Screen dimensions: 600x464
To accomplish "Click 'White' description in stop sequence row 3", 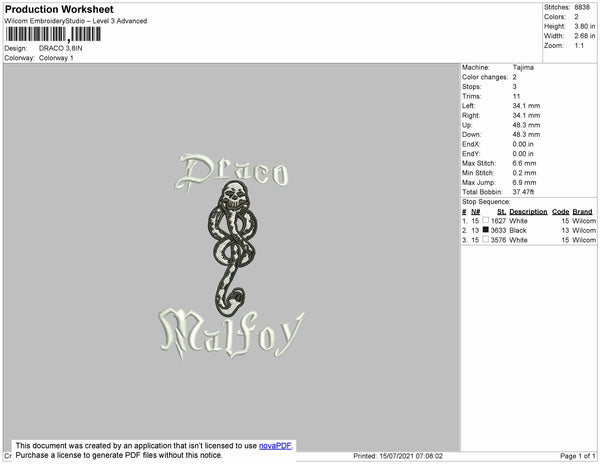I will pyautogui.click(x=518, y=240).
